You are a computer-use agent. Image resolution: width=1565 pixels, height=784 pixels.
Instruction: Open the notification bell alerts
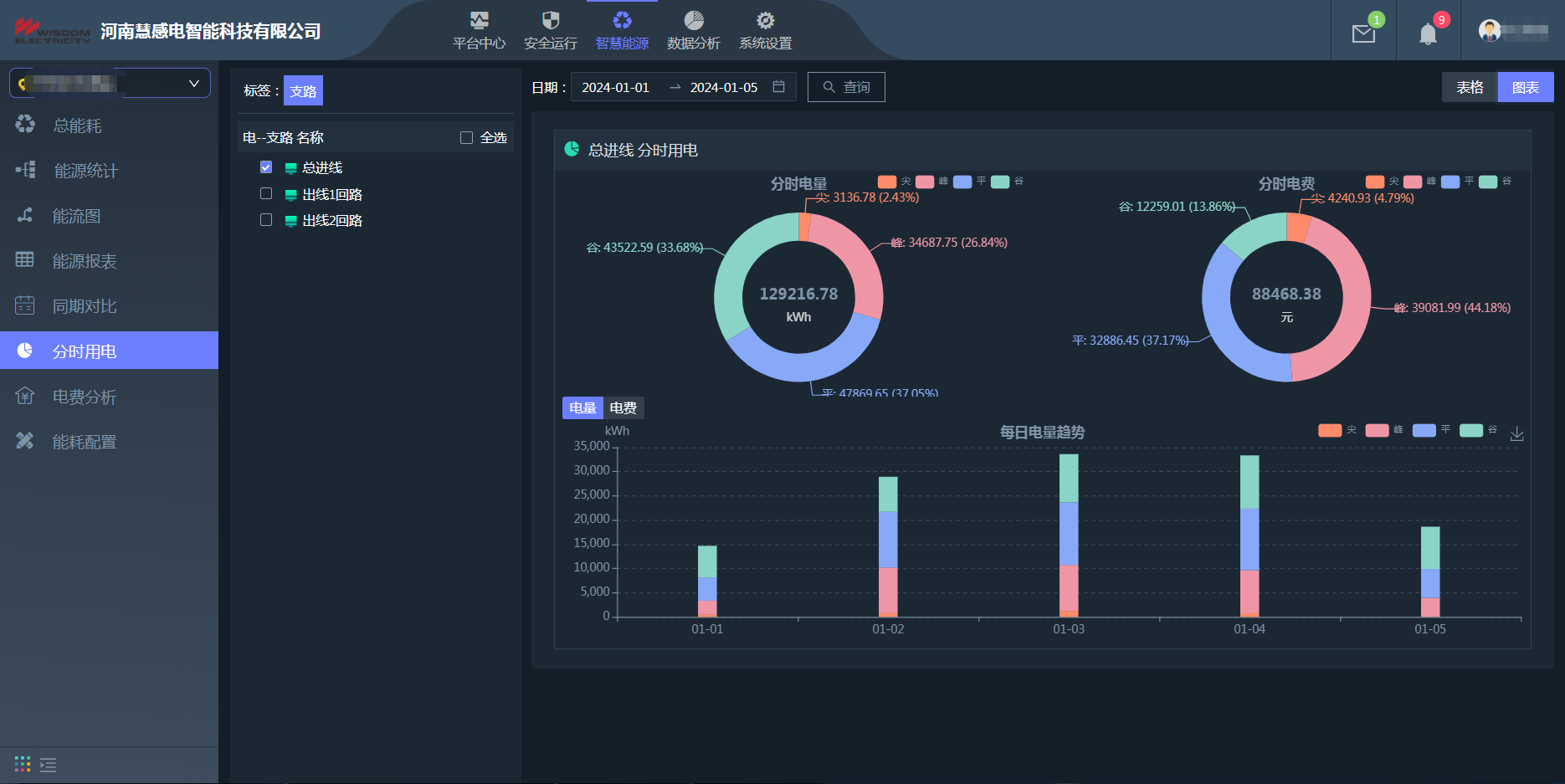pos(1428,33)
